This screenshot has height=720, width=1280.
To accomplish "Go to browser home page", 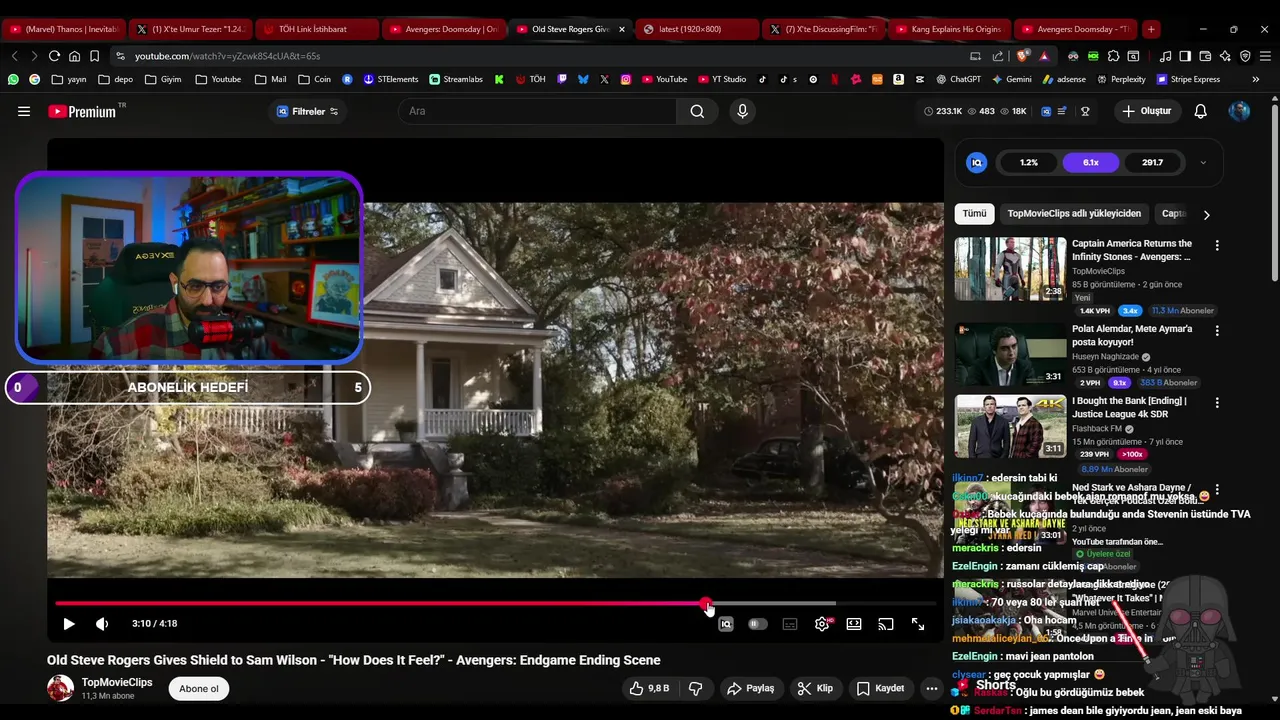I will [x=74, y=56].
